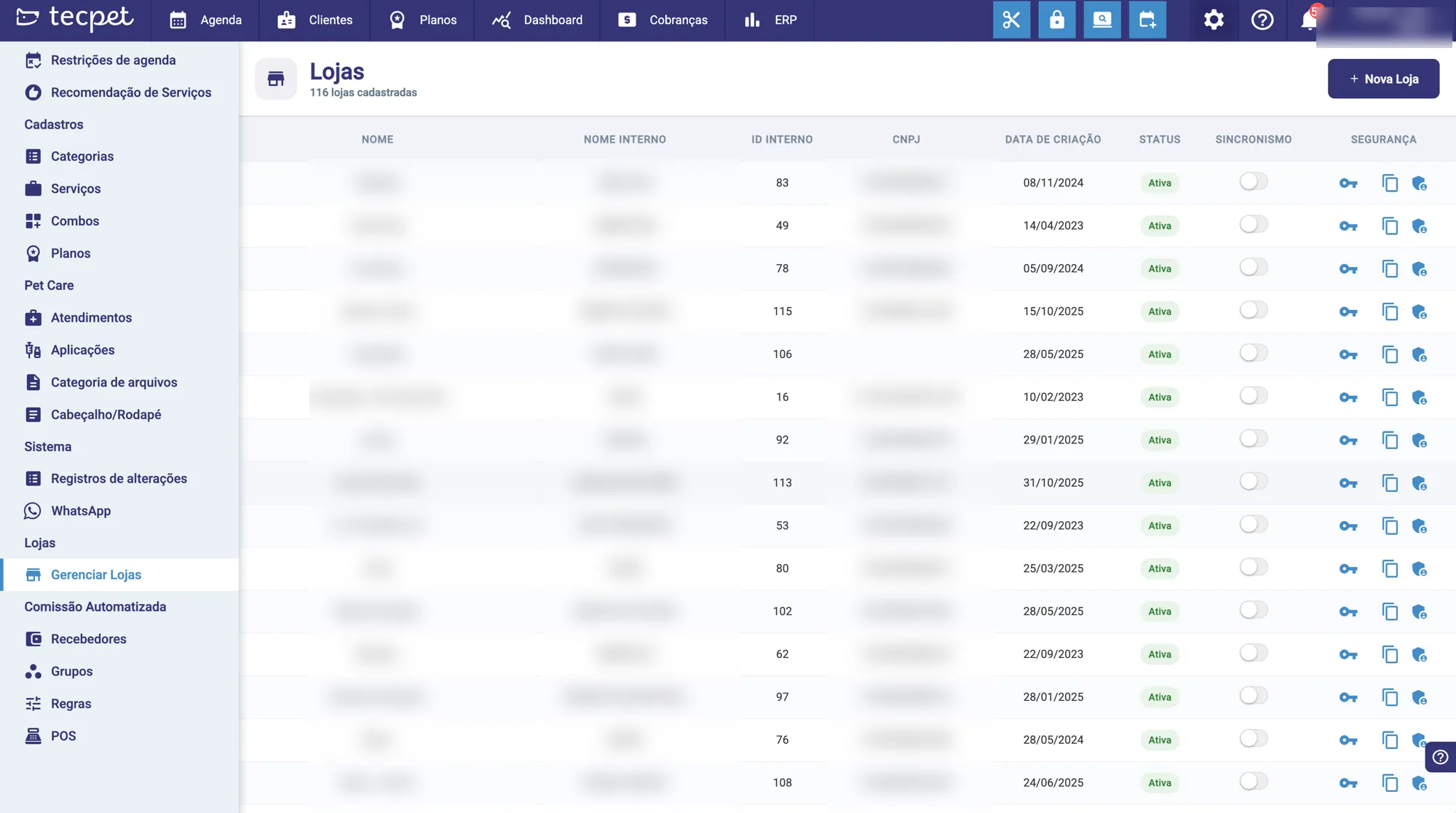Screen dimensions: 1456x813
Task: Open WhatsApp in the sidebar
Action: point(81,511)
